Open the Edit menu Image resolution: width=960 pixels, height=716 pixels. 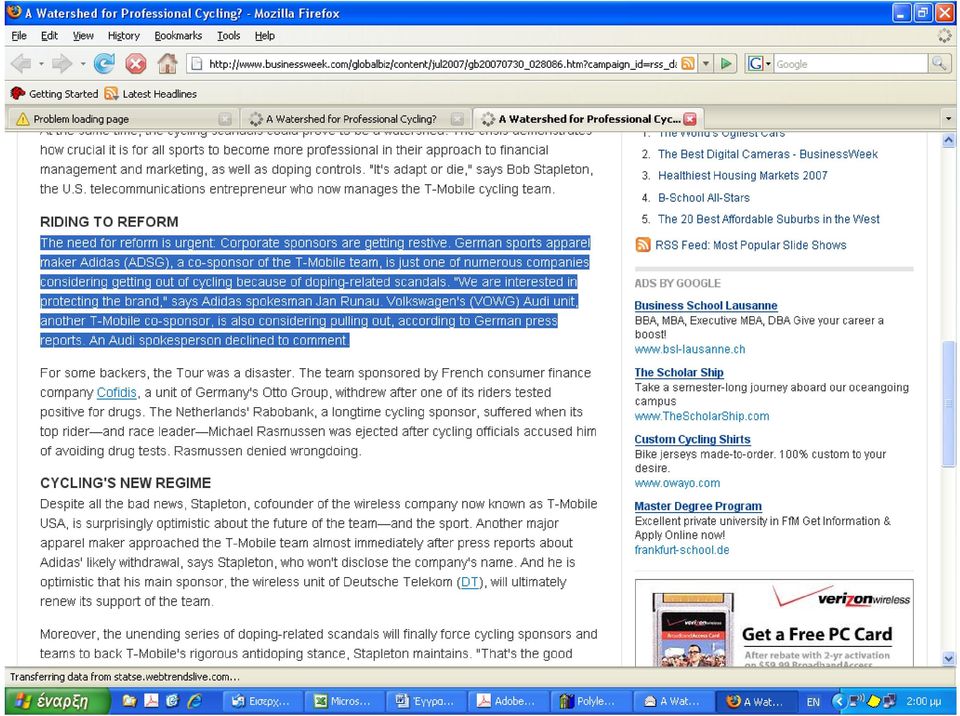point(49,36)
